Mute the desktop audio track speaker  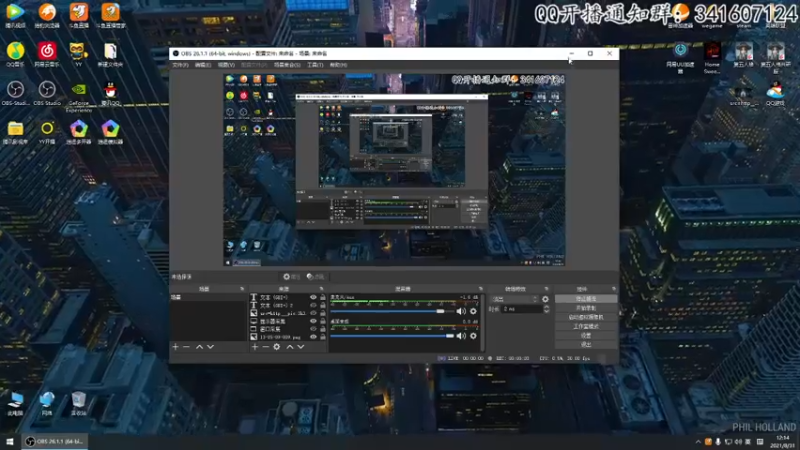click(461, 336)
